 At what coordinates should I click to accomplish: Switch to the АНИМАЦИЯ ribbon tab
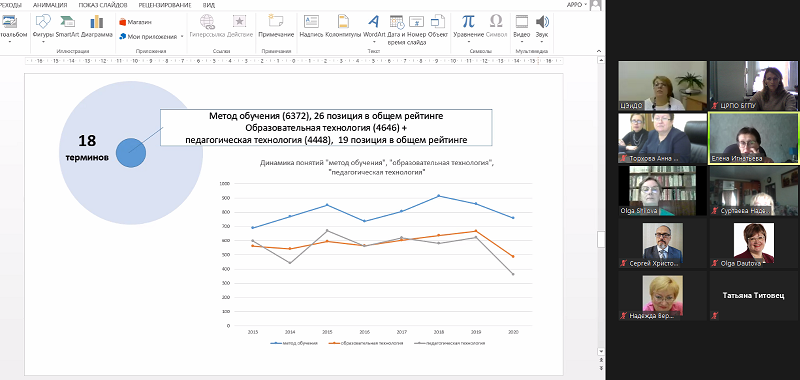click(x=50, y=5)
